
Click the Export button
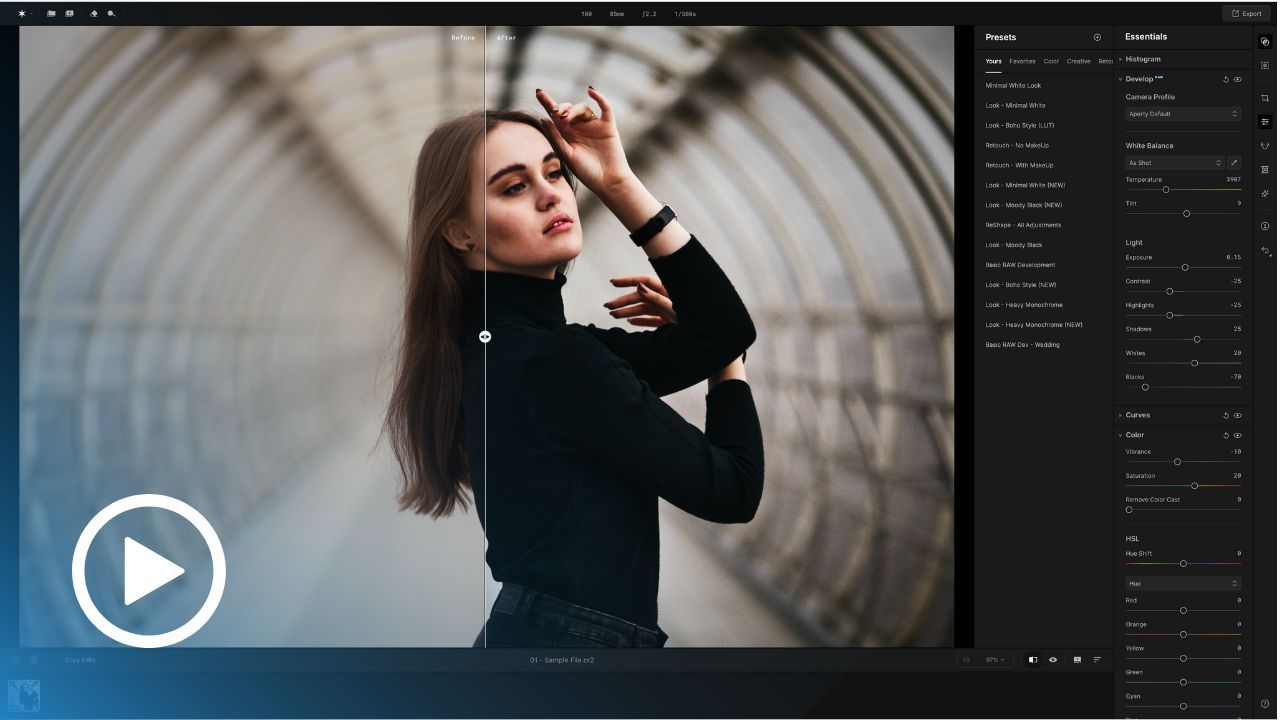pos(1246,14)
